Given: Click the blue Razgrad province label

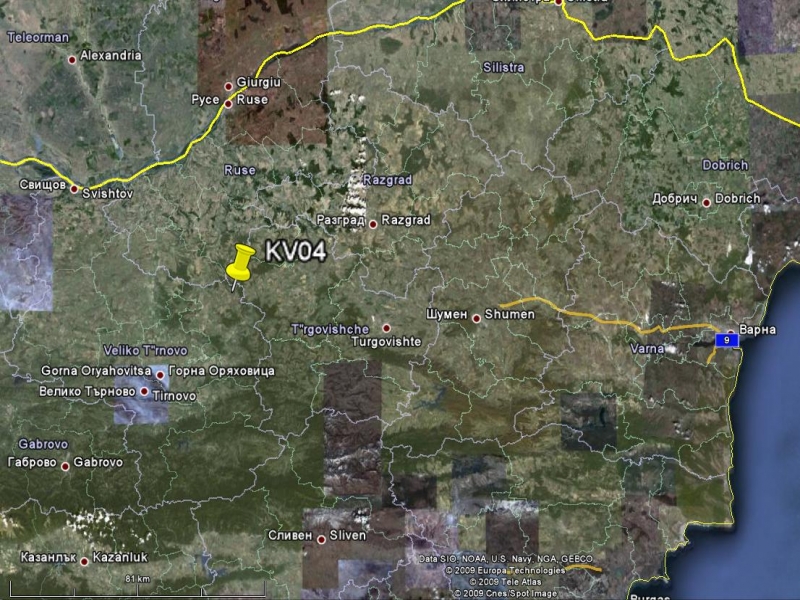Looking at the screenshot, I should click(387, 180).
